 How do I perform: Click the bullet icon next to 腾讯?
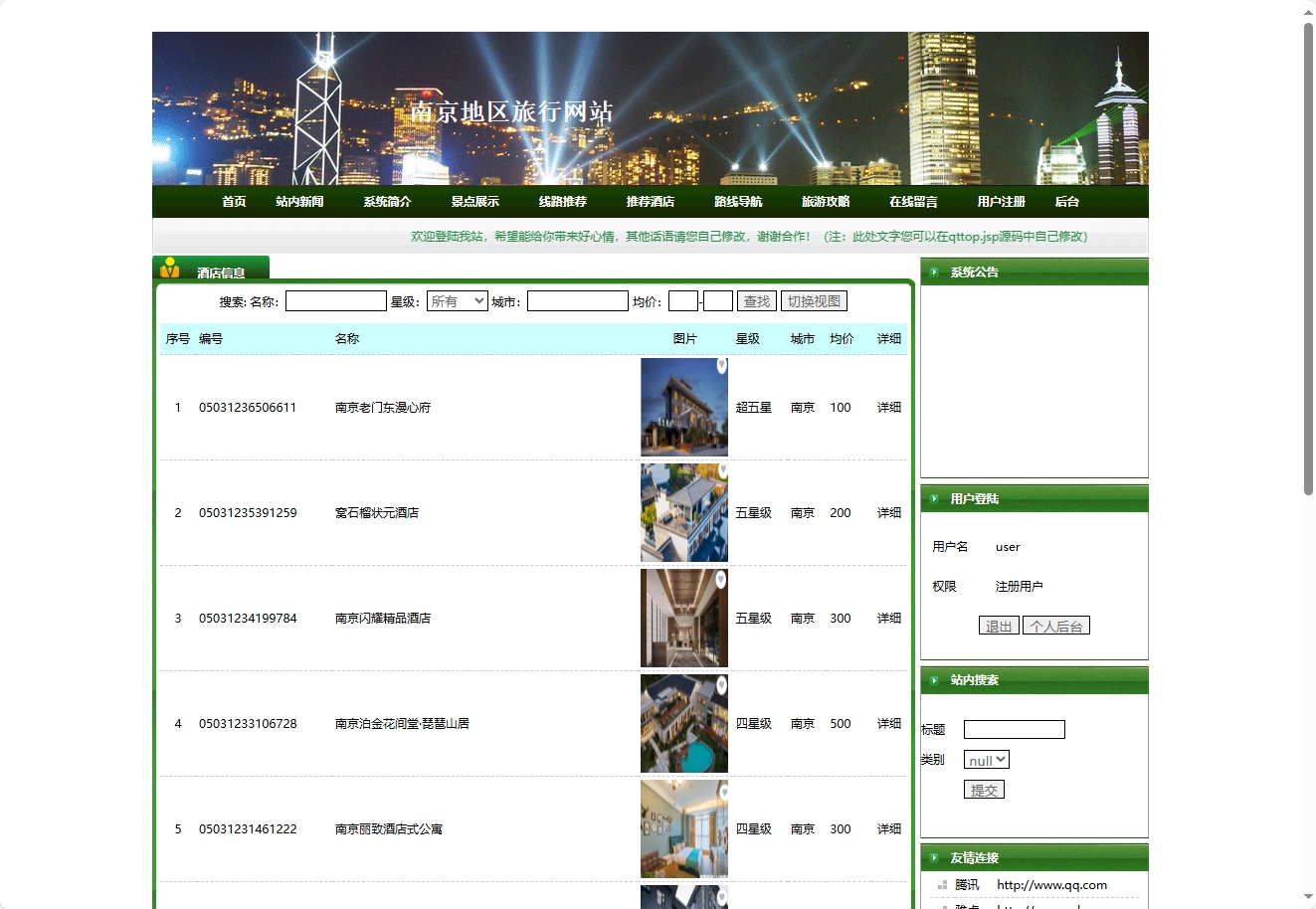tap(942, 885)
